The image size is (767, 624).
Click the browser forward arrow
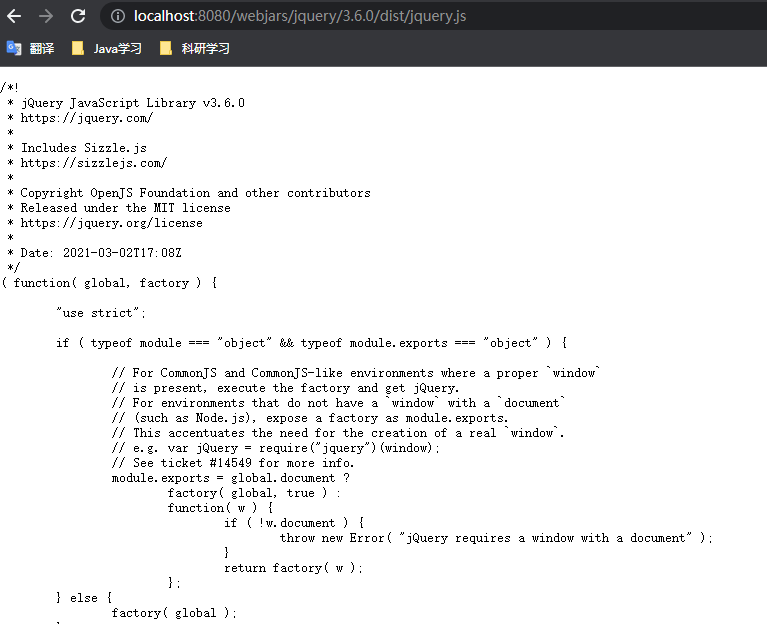coord(46,16)
